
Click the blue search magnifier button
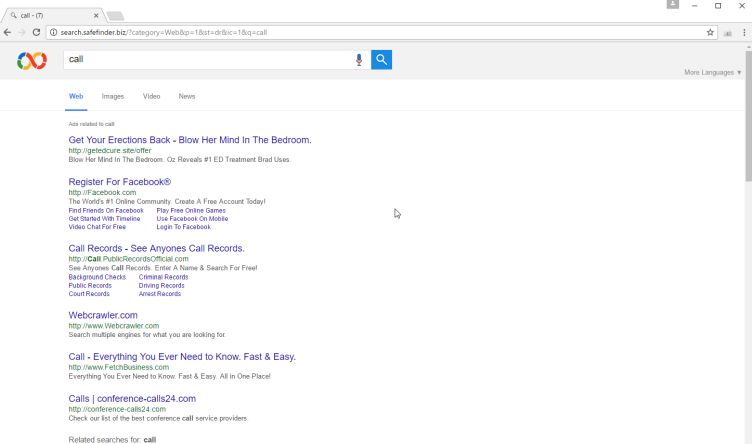pyautogui.click(x=381, y=60)
